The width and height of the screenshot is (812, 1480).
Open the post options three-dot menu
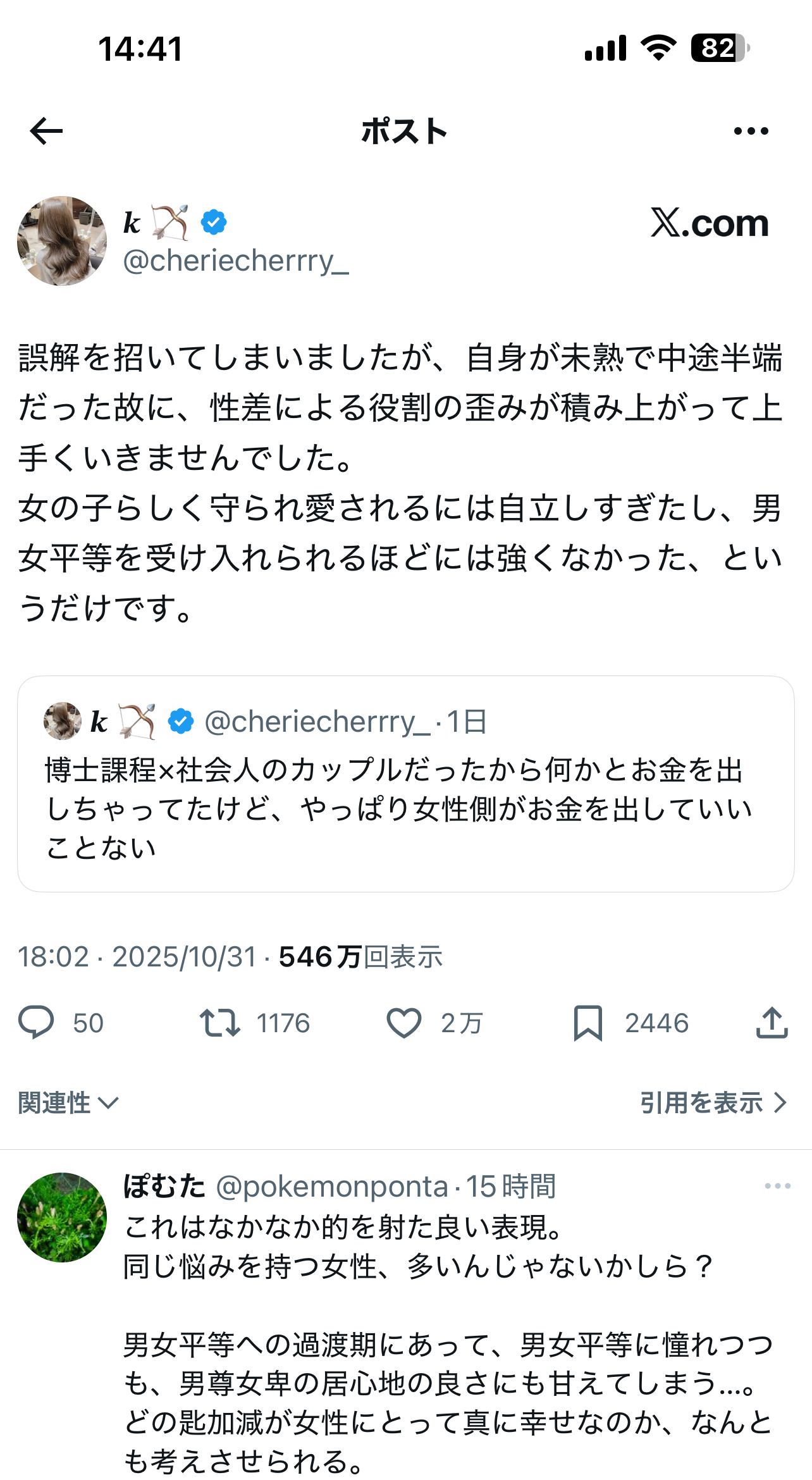[751, 131]
